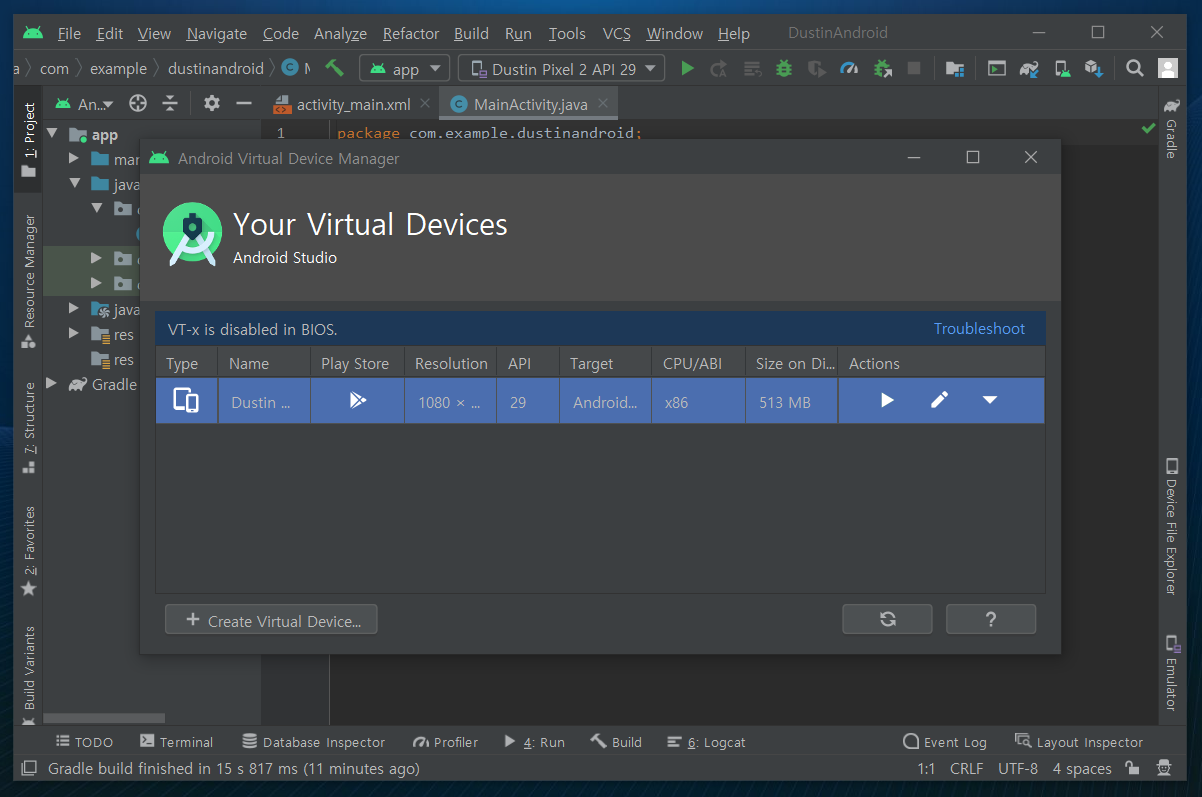Toggle Emulator tool window
The width and height of the screenshot is (1202, 797).
point(1172,672)
